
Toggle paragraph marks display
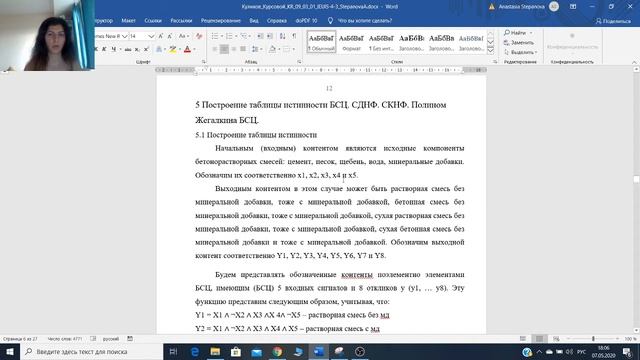[294, 36]
